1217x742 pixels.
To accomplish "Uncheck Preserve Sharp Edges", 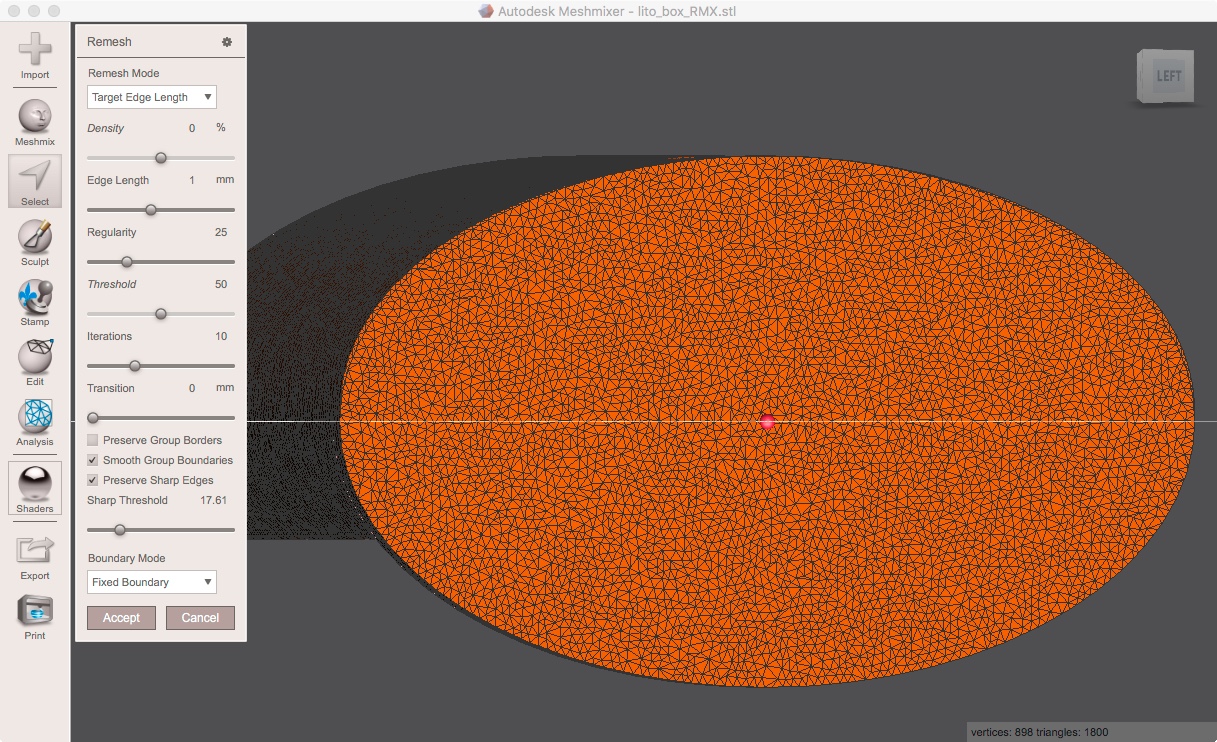I will pyautogui.click(x=91, y=480).
